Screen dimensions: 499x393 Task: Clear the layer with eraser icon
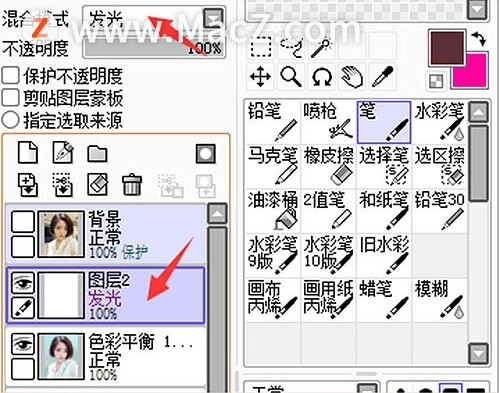tap(97, 184)
